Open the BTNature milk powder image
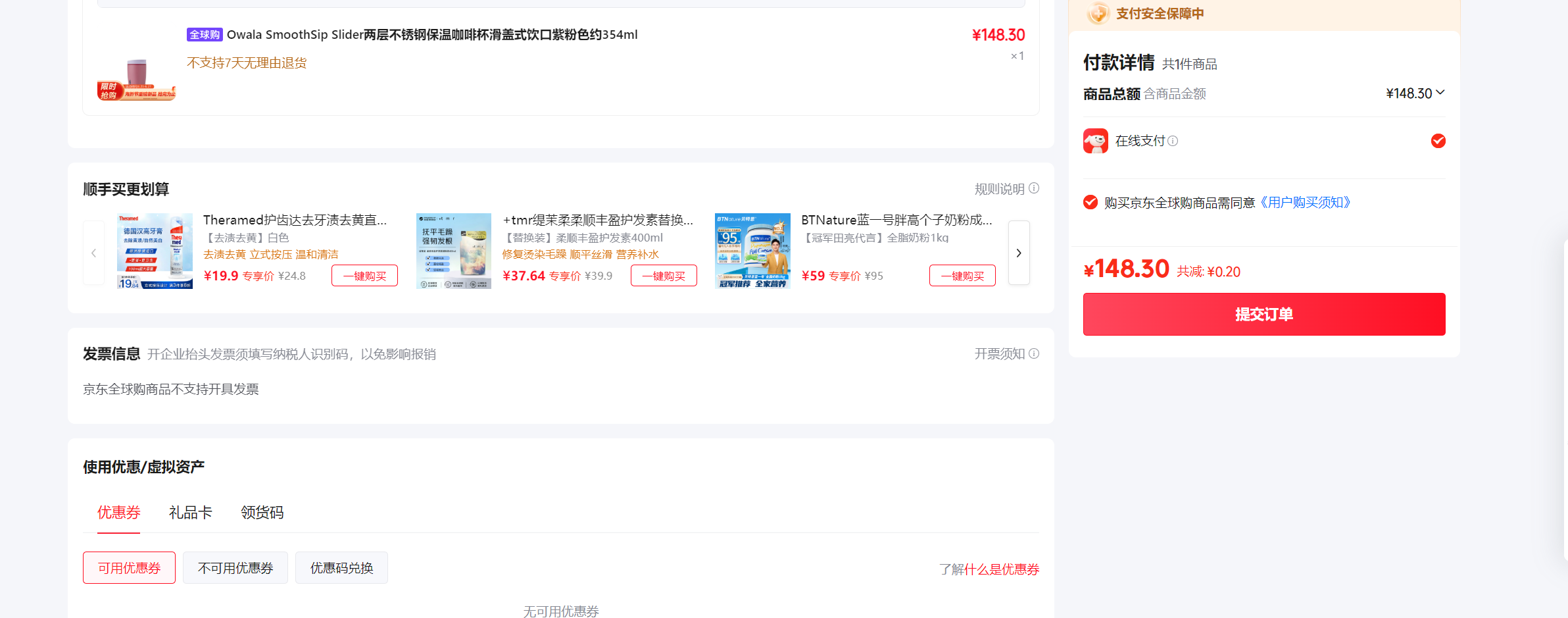The width and height of the screenshot is (1568, 618). click(x=752, y=251)
